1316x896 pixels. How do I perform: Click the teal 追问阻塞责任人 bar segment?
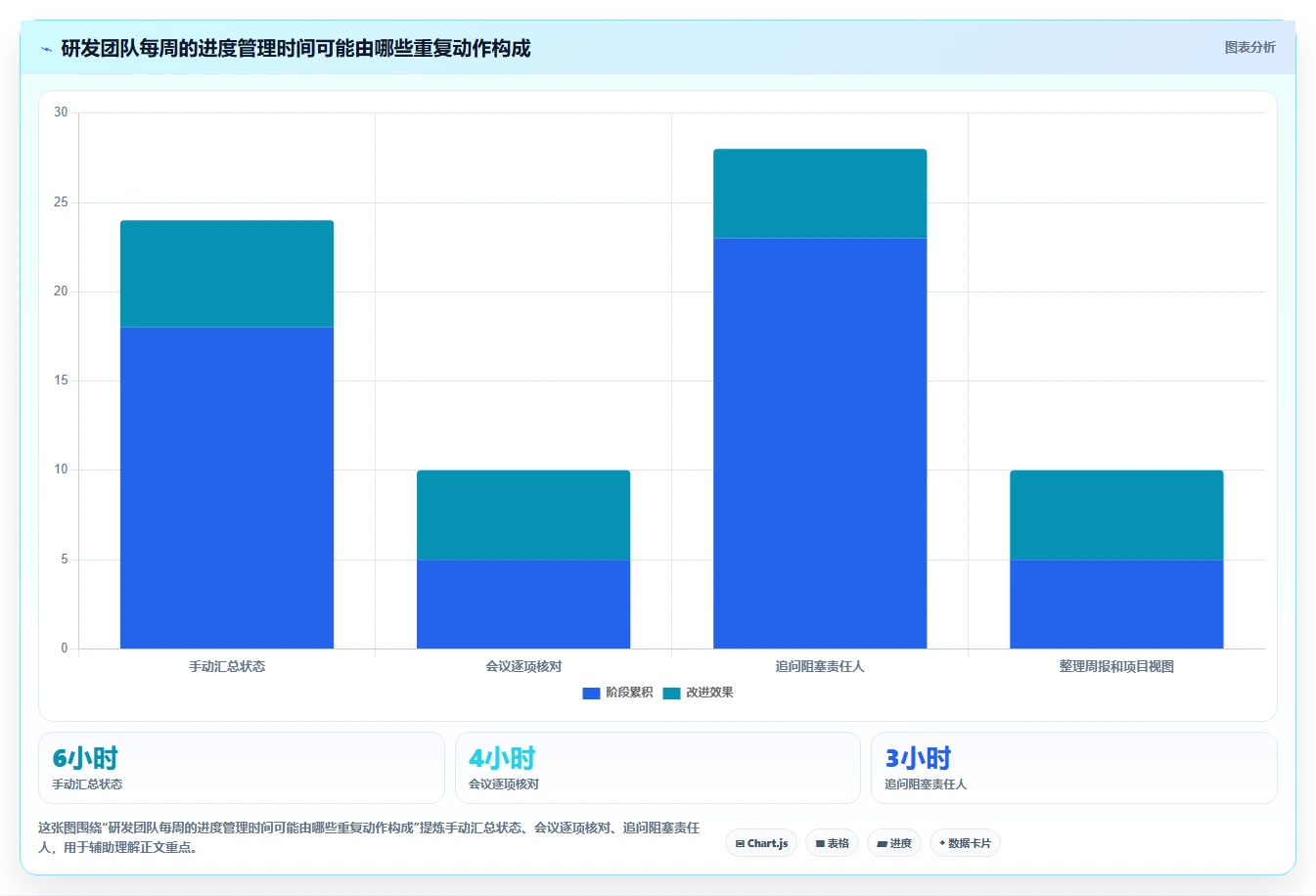coord(820,194)
